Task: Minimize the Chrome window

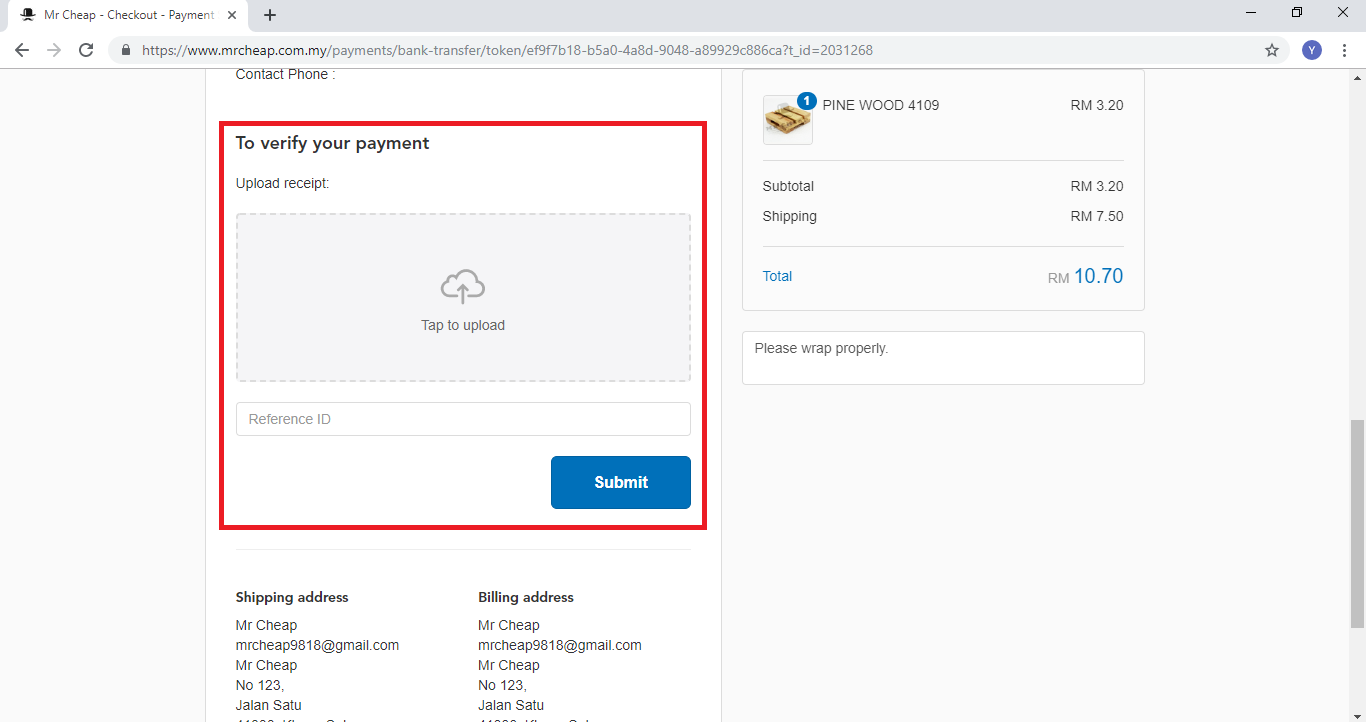Action: tap(1251, 13)
